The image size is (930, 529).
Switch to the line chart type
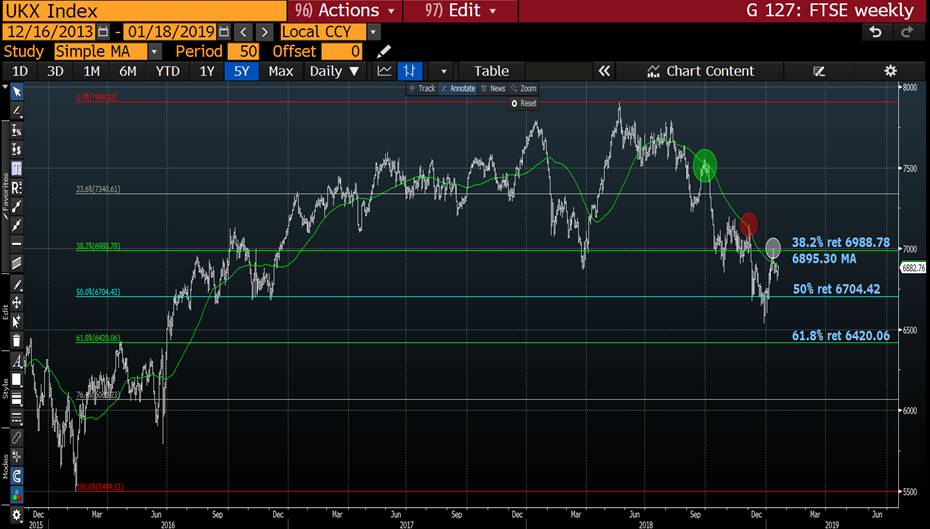click(x=384, y=71)
